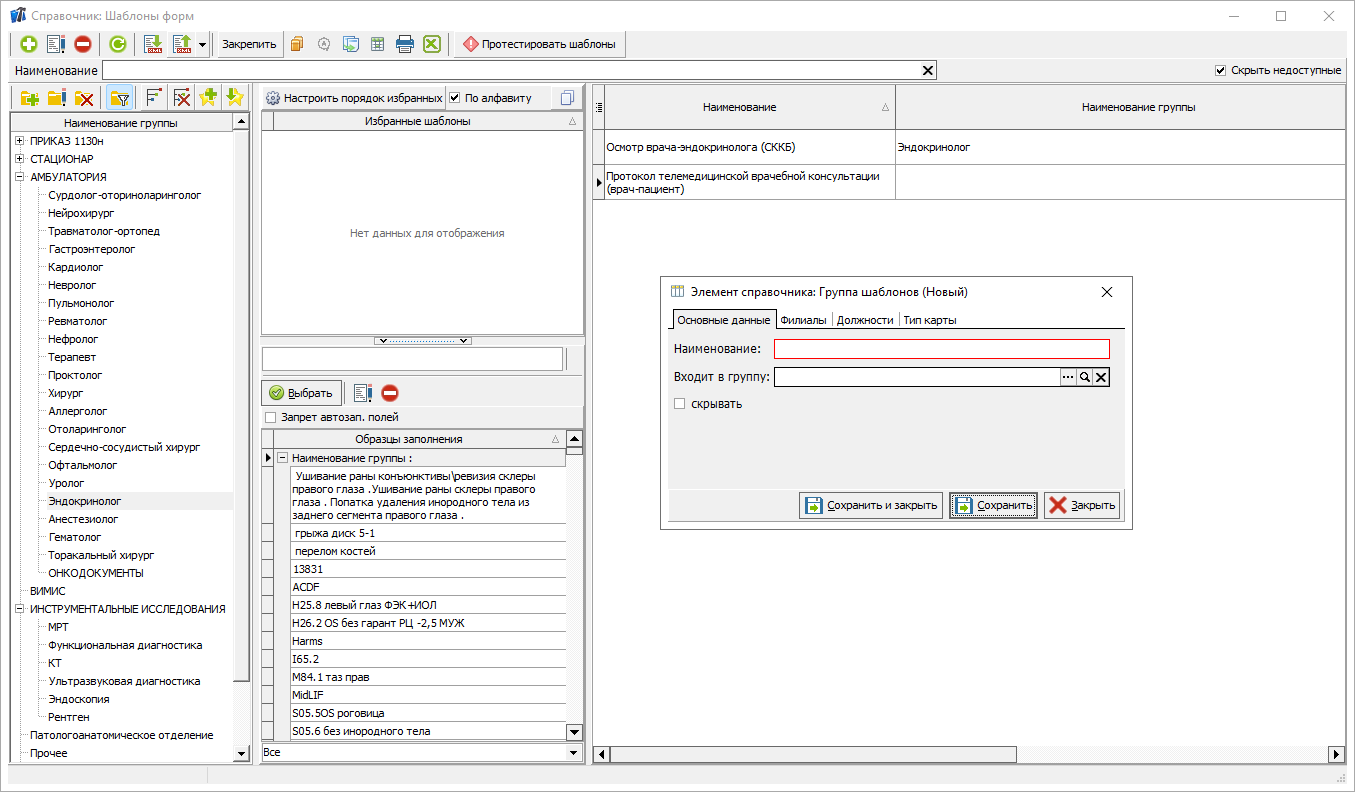Image resolution: width=1355 pixels, height=792 pixels.
Task: Toggle the folder filter icon
Action: click(120, 97)
